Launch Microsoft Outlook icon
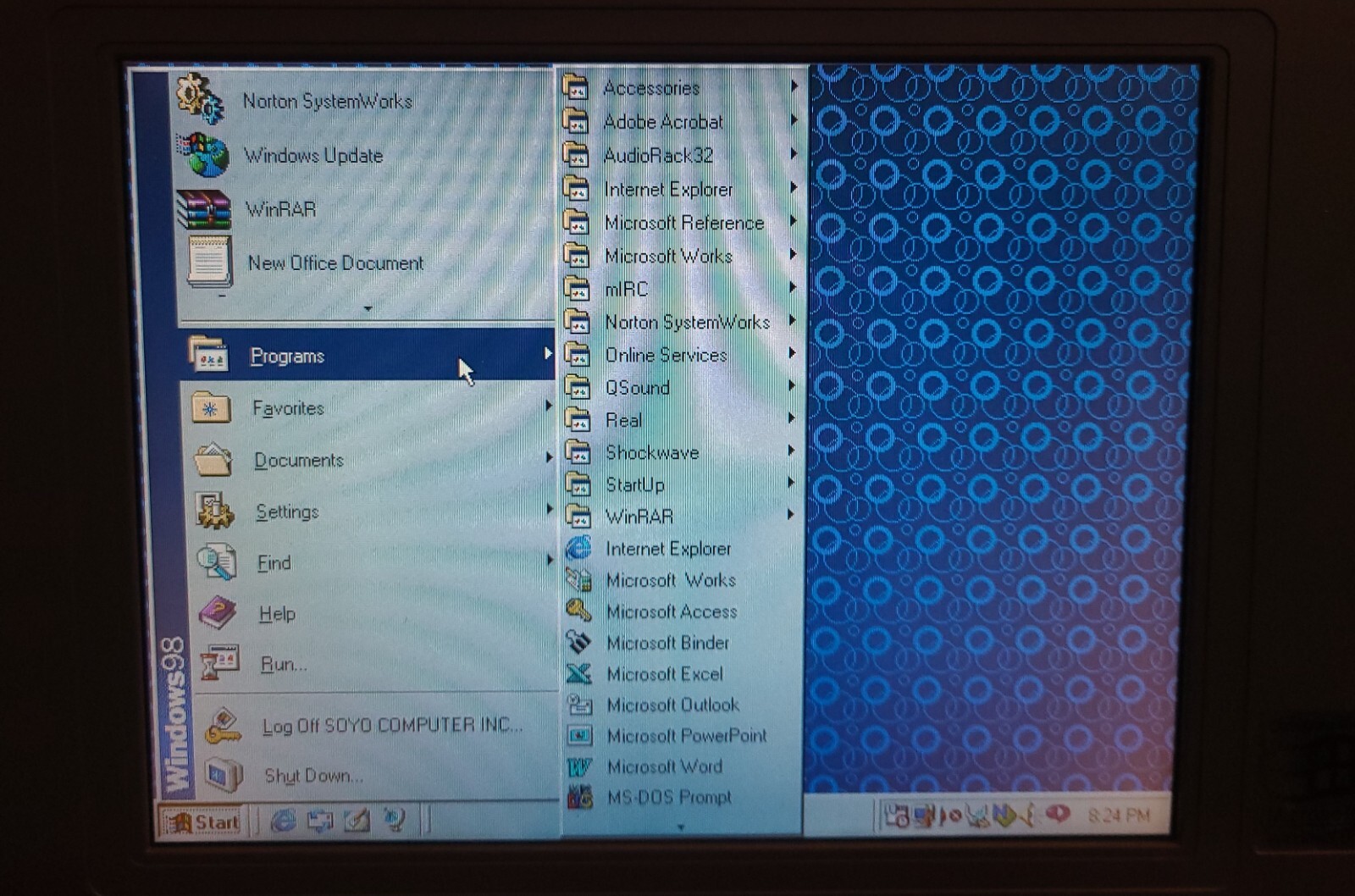This screenshot has height=896, width=1355. click(x=579, y=705)
